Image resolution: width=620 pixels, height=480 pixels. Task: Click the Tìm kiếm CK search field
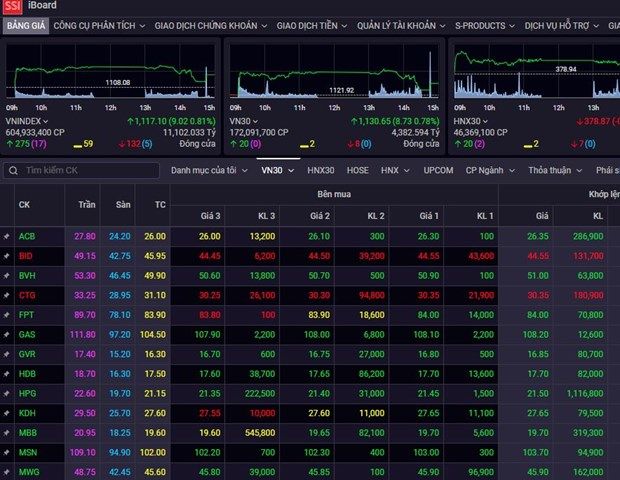point(88,171)
